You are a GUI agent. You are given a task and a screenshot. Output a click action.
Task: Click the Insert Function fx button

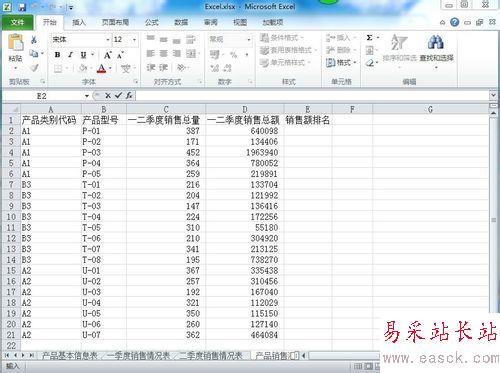(x=129, y=96)
